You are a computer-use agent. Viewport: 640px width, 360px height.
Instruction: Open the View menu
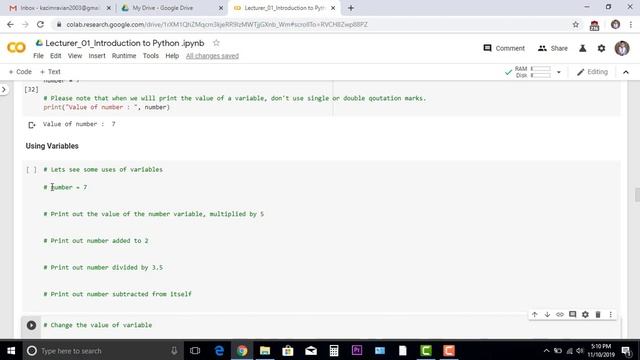click(x=75, y=56)
